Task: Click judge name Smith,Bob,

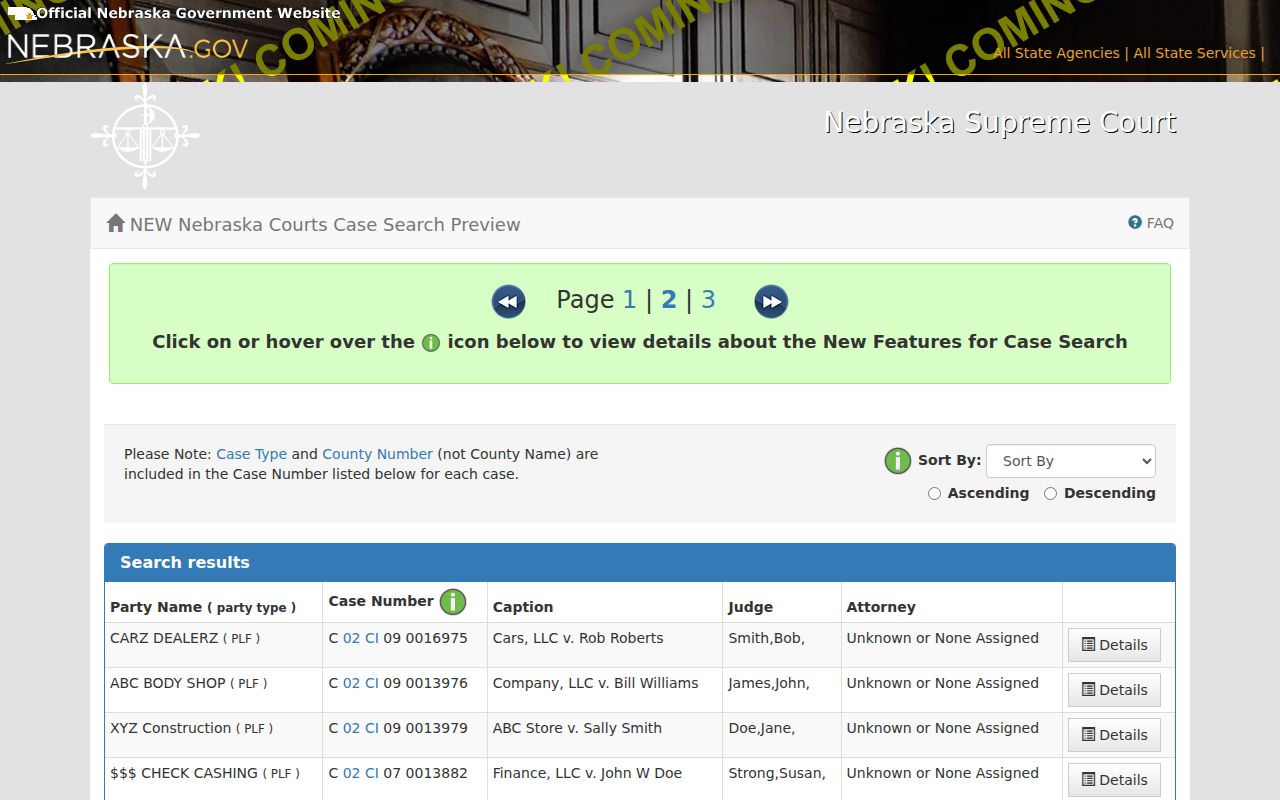Action: tap(766, 638)
